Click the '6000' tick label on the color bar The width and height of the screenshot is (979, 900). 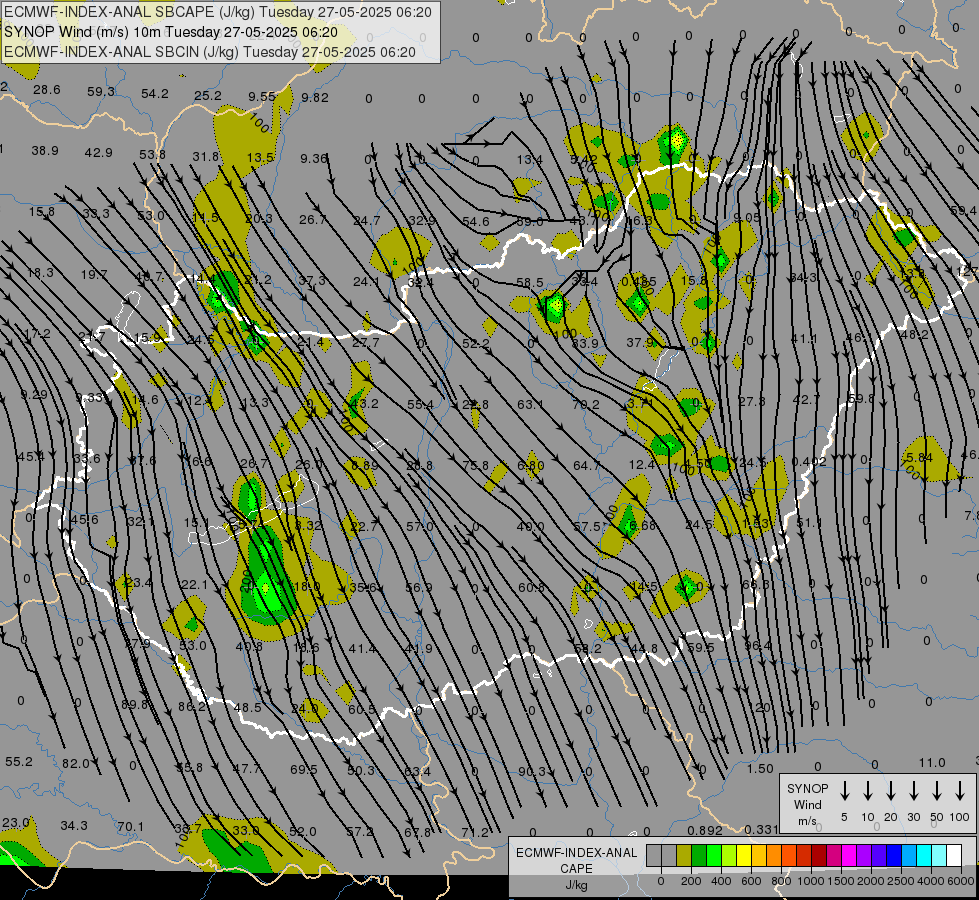tap(962, 881)
